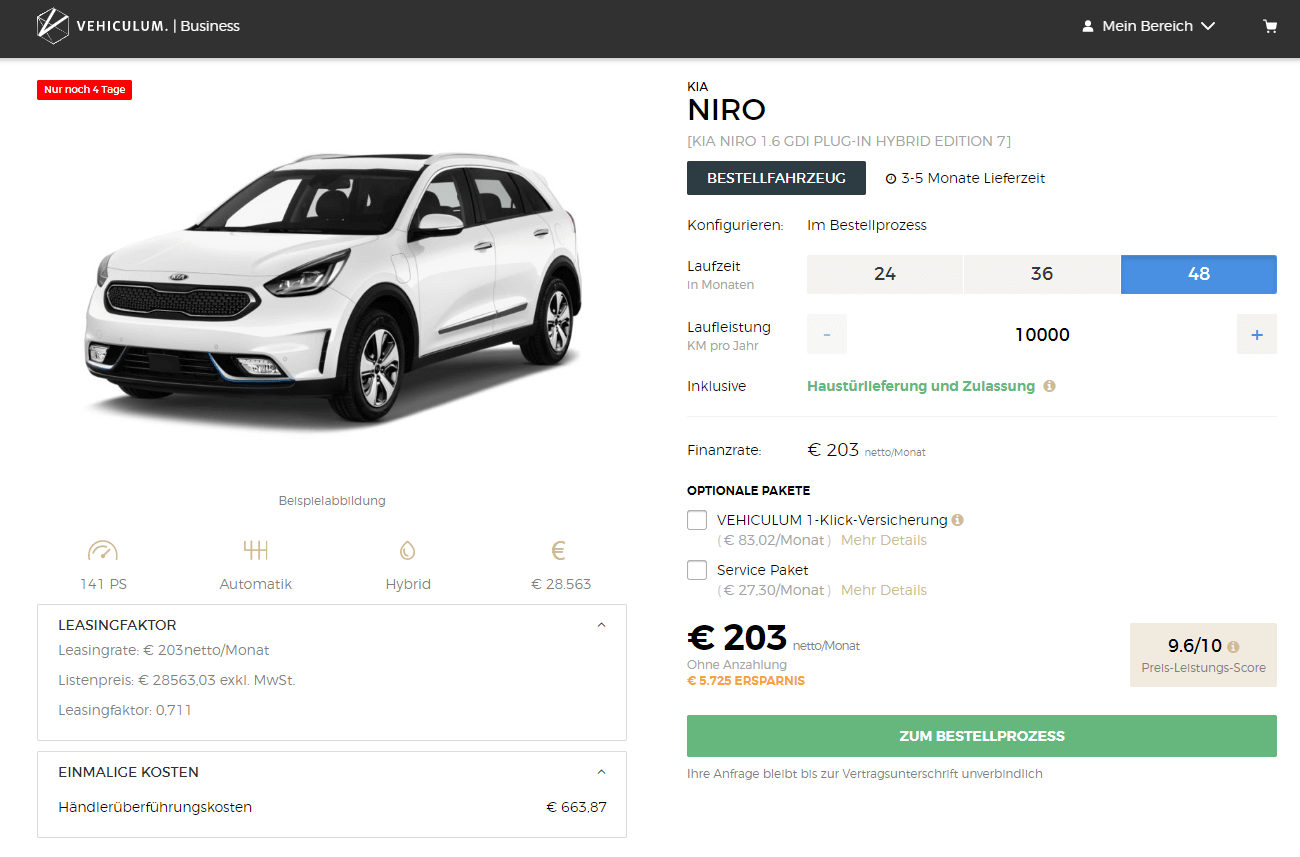Click the '€ 663,87' cost value
Screen dimensions: 1300x857
coord(576,807)
